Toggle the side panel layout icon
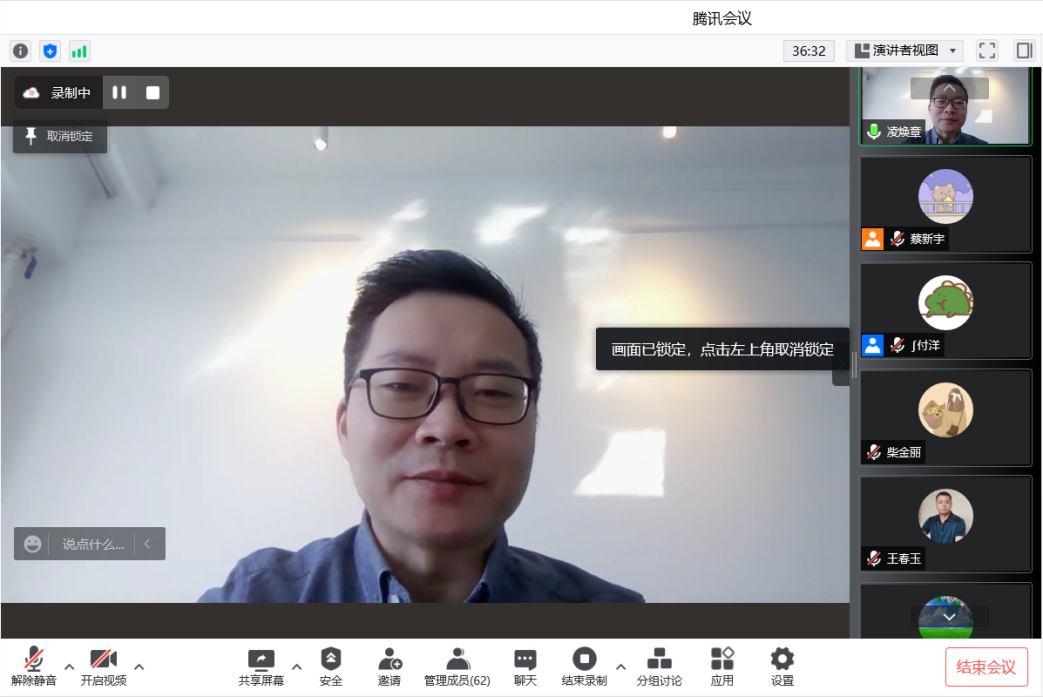This screenshot has width=1043, height=697. tap(1024, 51)
